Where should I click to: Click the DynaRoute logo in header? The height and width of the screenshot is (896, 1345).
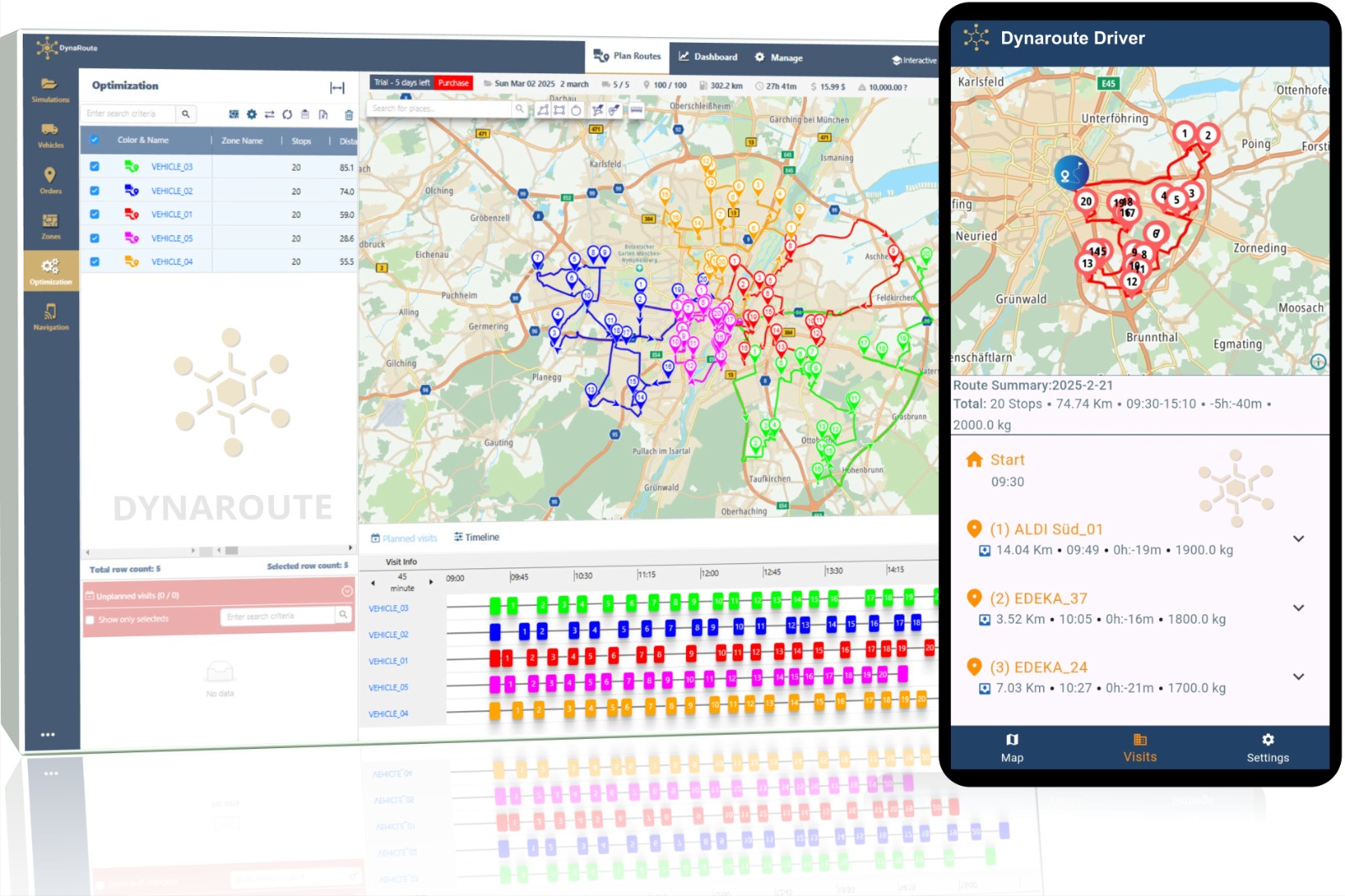coord(67,48)
